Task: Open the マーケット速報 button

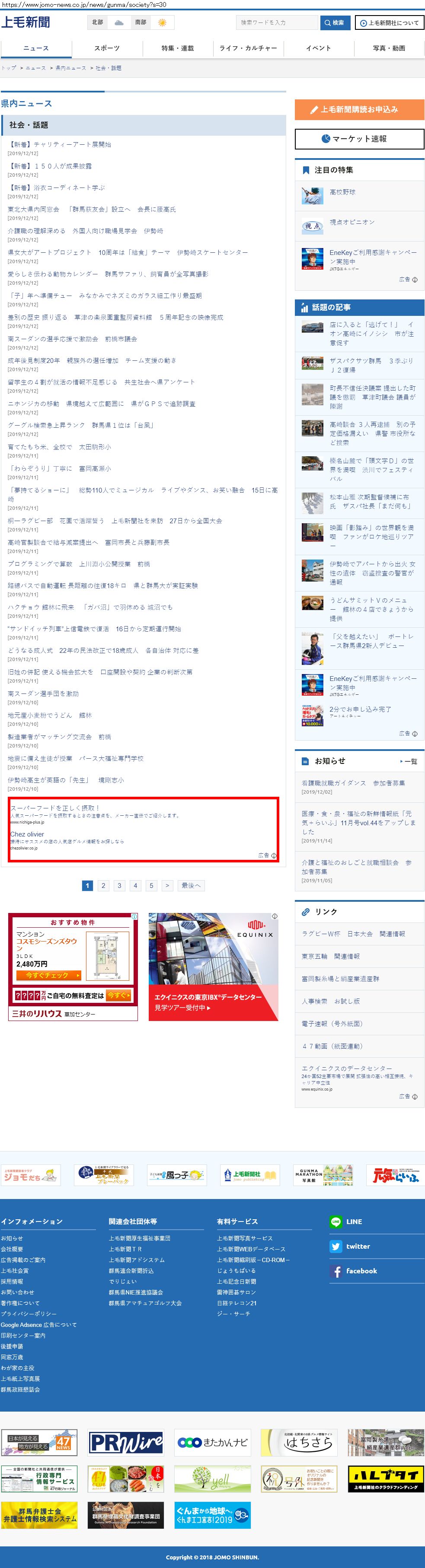Action: 359,139
